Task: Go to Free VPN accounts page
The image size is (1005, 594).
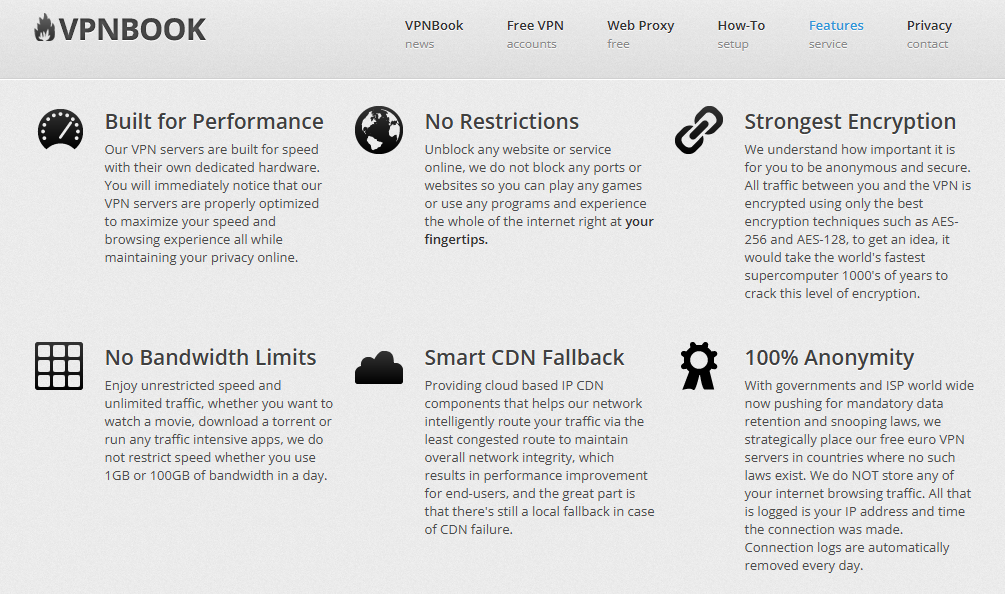Action: 535,33
